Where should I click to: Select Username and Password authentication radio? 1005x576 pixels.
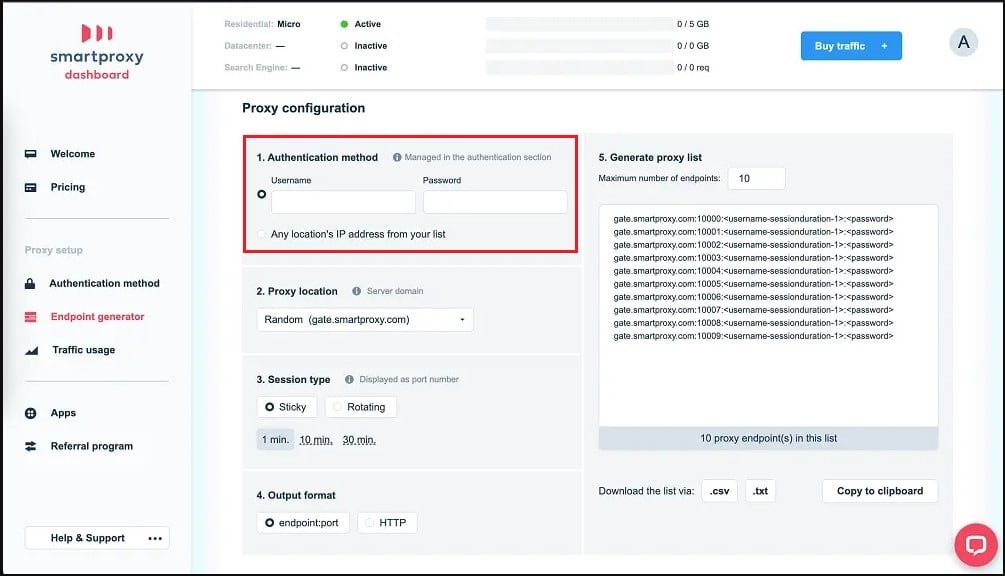pos(262,194)
